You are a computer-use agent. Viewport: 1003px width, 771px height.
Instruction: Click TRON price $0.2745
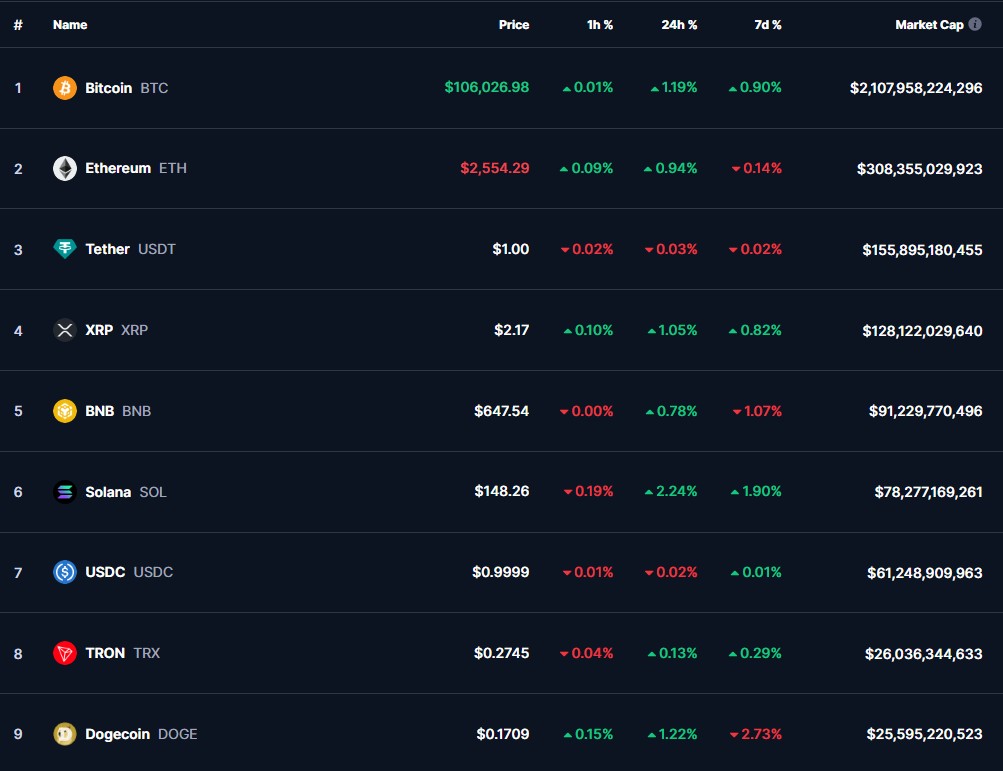click(502, 653)
